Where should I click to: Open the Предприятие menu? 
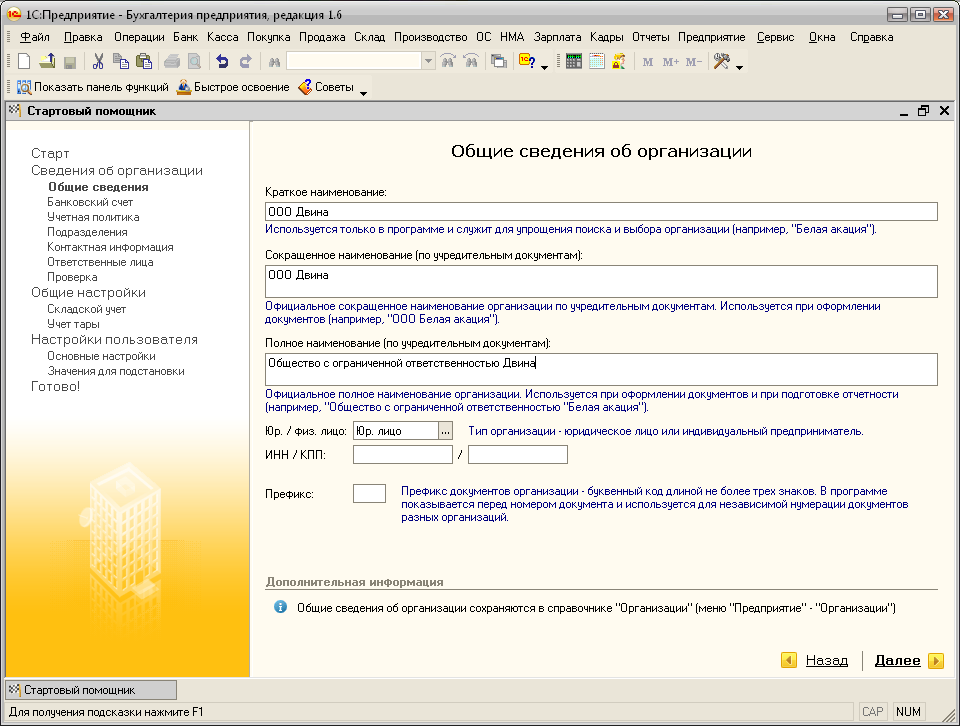click(x=711, y=37)
